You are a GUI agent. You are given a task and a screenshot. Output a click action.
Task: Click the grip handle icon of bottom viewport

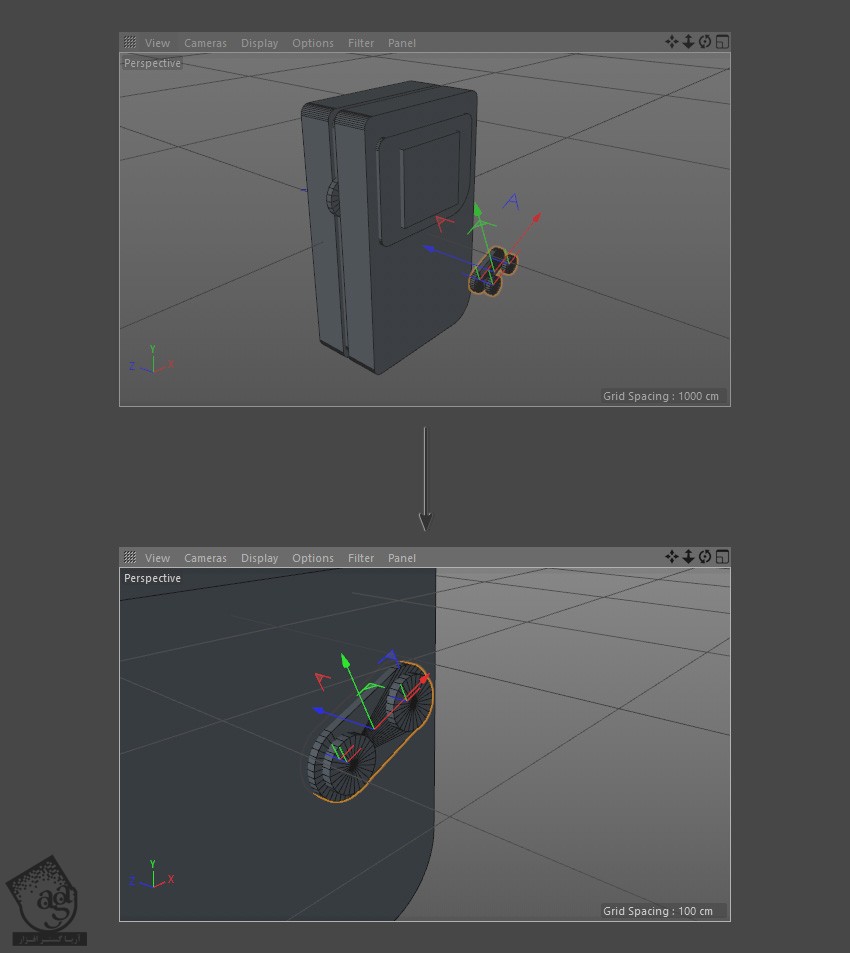pyautogui.click(x=130, y=558)
